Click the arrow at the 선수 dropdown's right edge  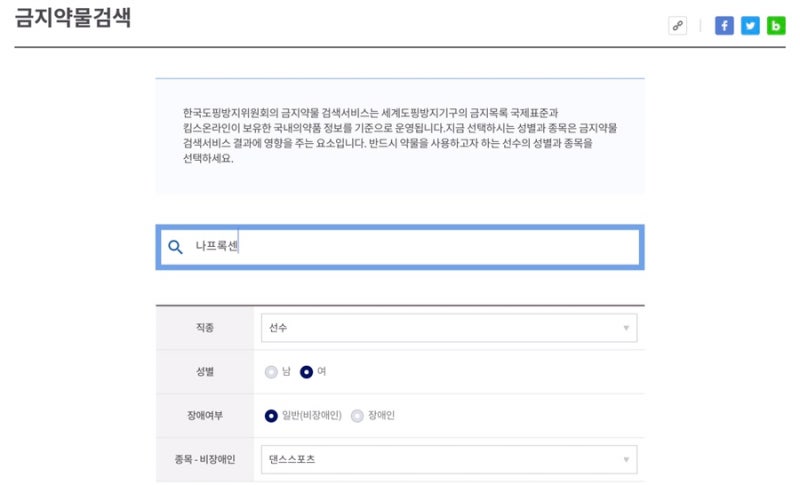coord(626,328)
